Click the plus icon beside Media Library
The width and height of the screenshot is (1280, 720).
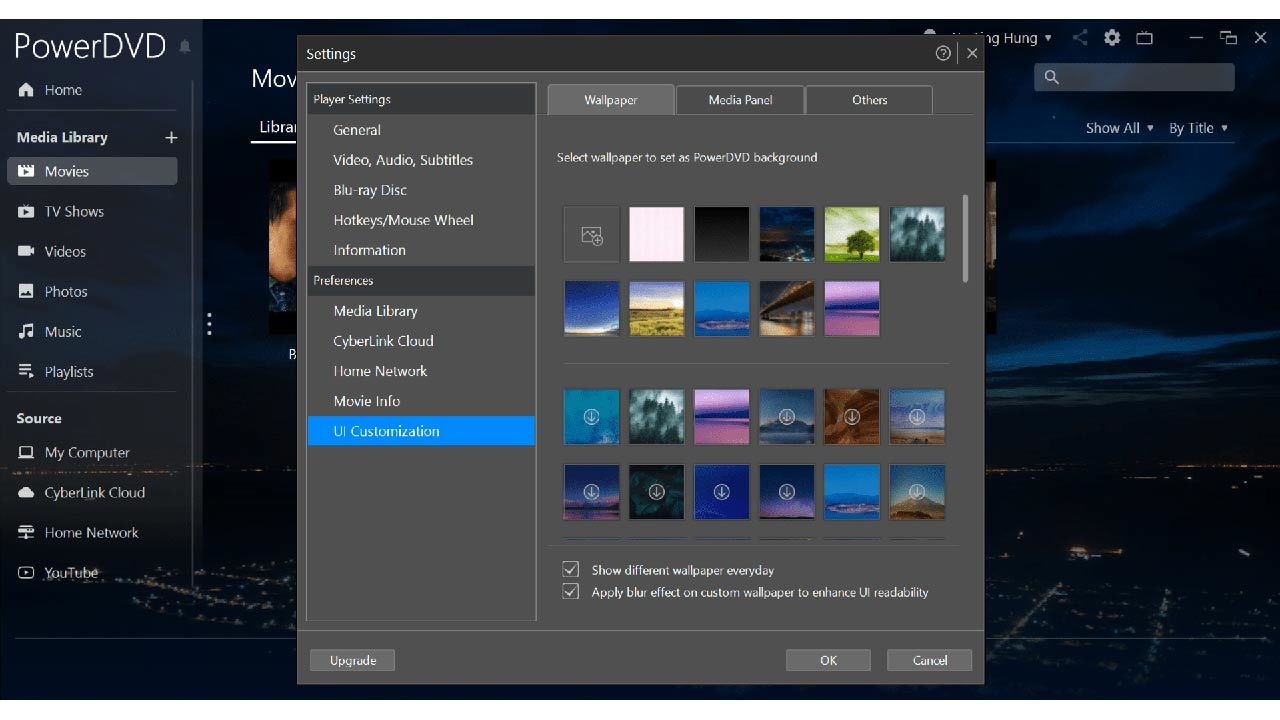[171, 138]
